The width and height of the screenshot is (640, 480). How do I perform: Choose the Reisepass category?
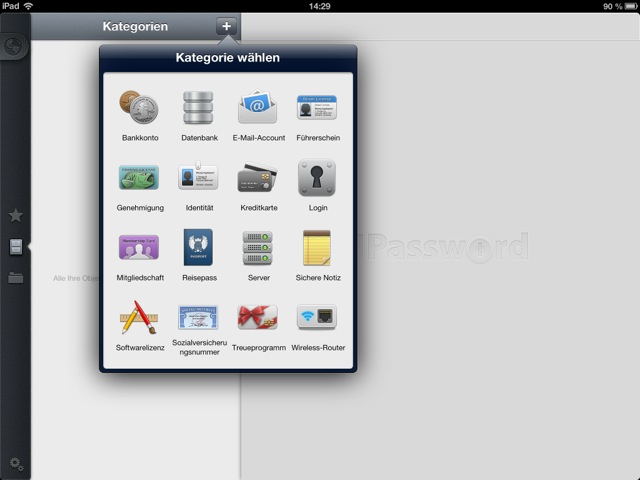(x=199, y=247)
